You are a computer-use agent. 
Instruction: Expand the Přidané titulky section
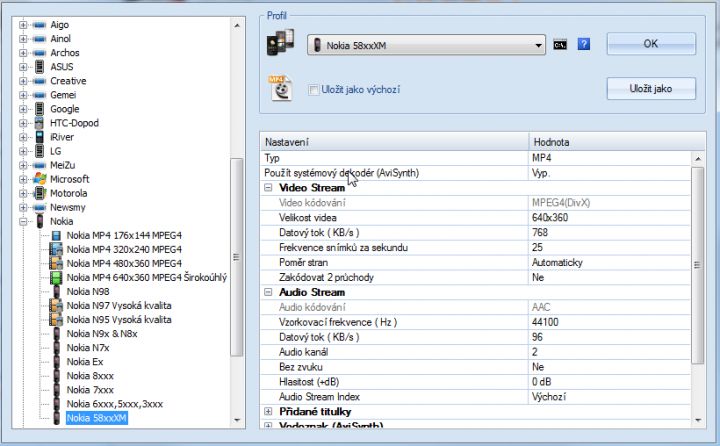point(268,412)
